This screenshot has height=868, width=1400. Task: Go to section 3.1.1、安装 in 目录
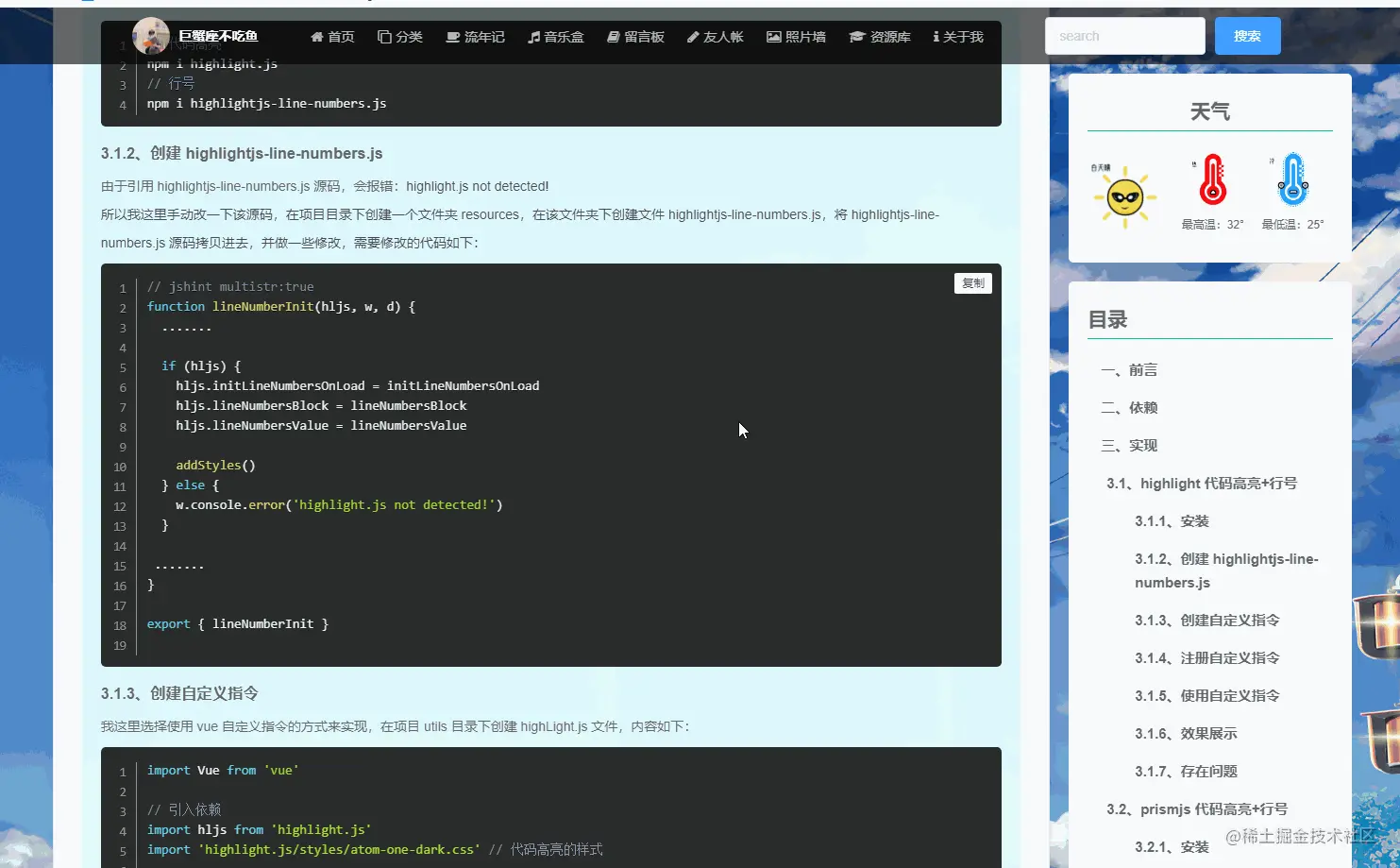pos(1172,521)
